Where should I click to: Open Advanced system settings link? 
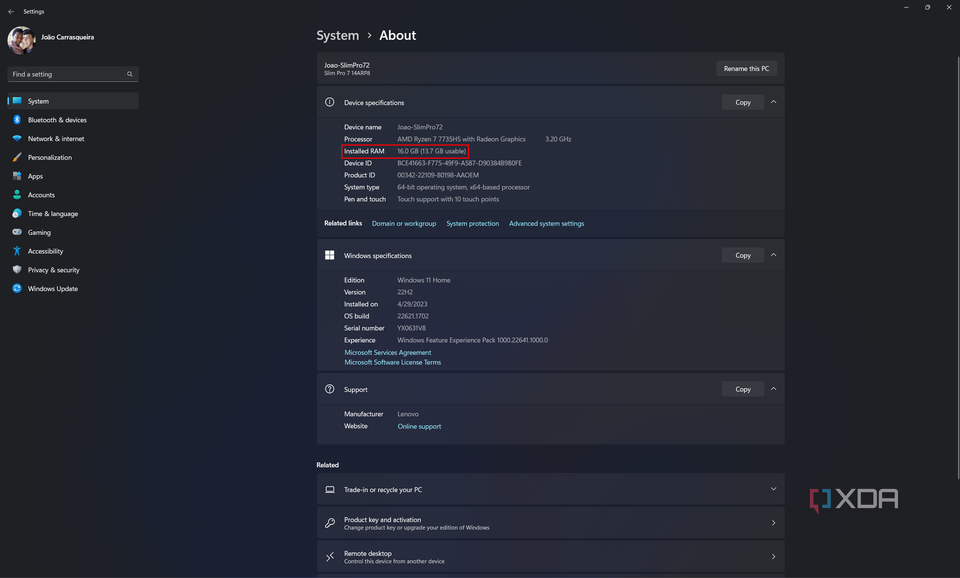pos(547,223)
